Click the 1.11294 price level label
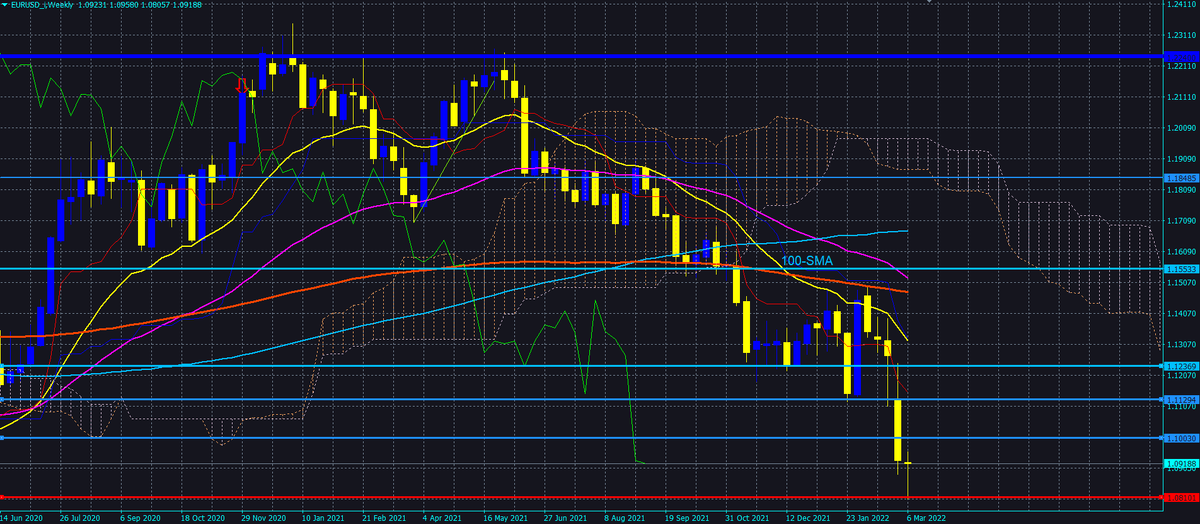Viewport: 1200px width, 524px height. 1181,399
